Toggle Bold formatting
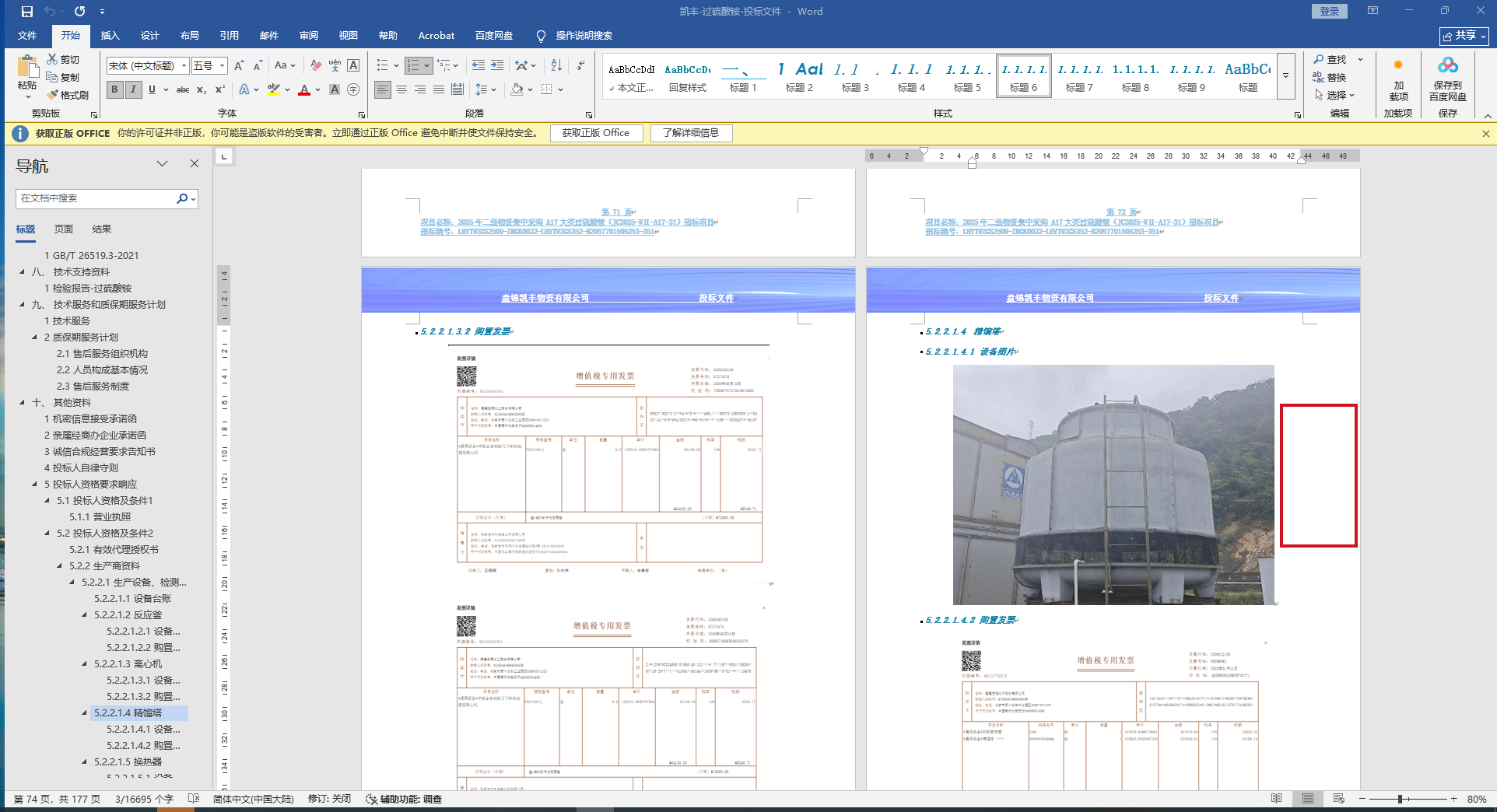Image resolution: width=1497 pixels, height=812 pixels. [114, 89]
